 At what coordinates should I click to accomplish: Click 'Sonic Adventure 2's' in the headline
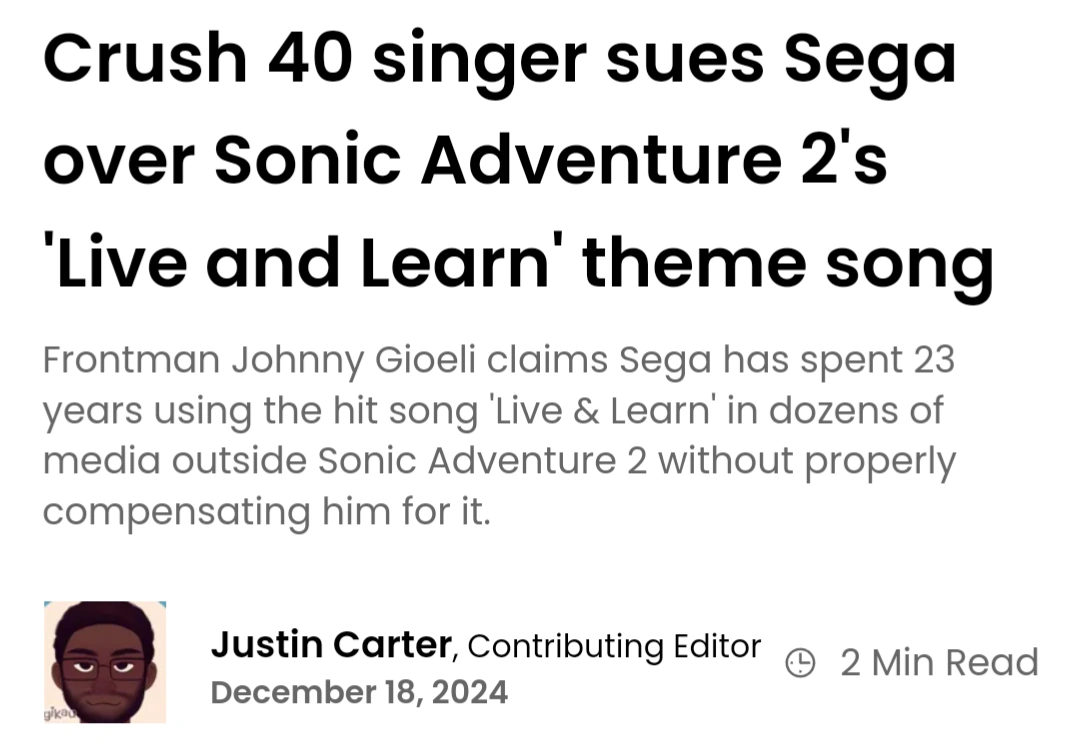click(552, 161)
